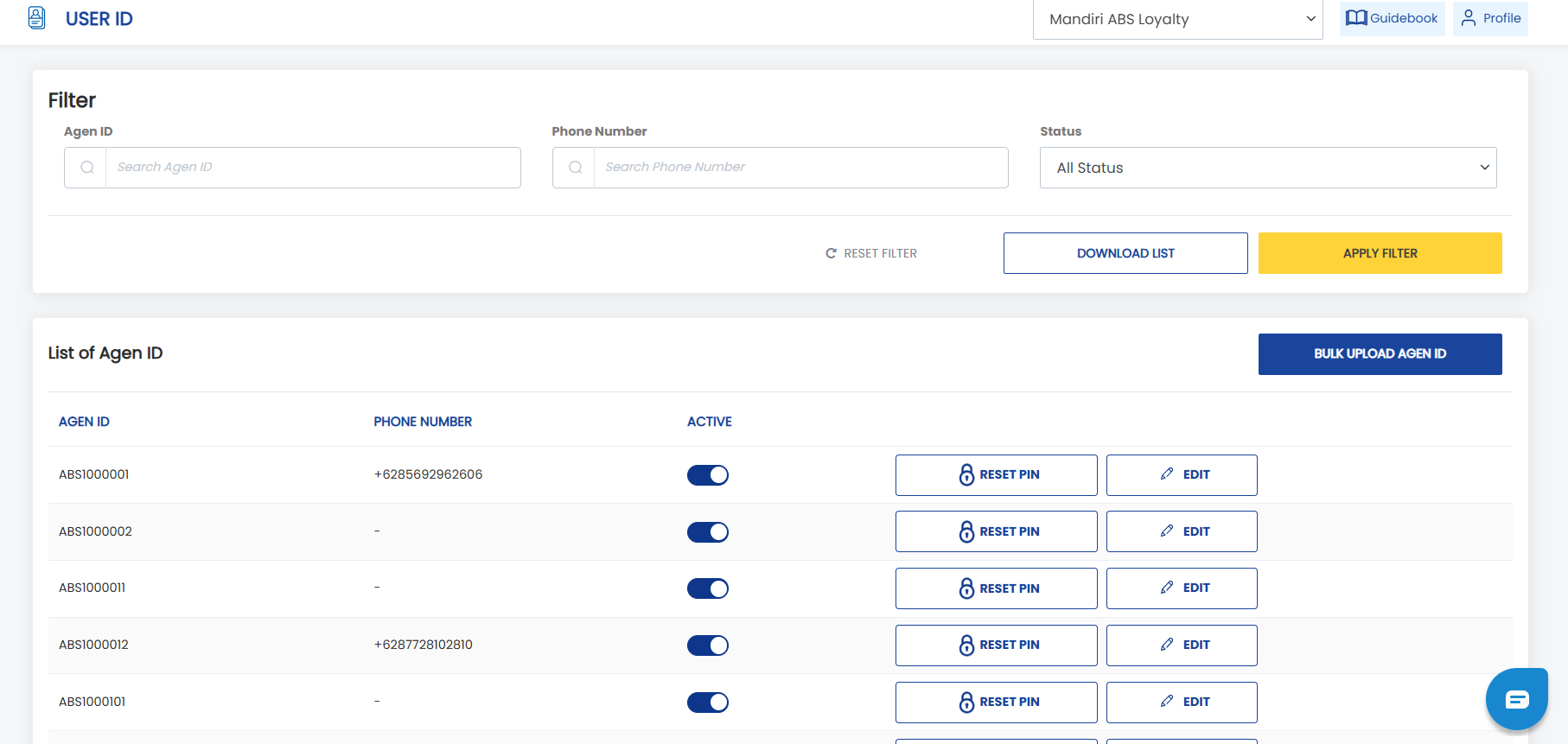Click the ACTIVE column header
Viewport: 1568px width, 744px height.
click(x=710, y=422)
